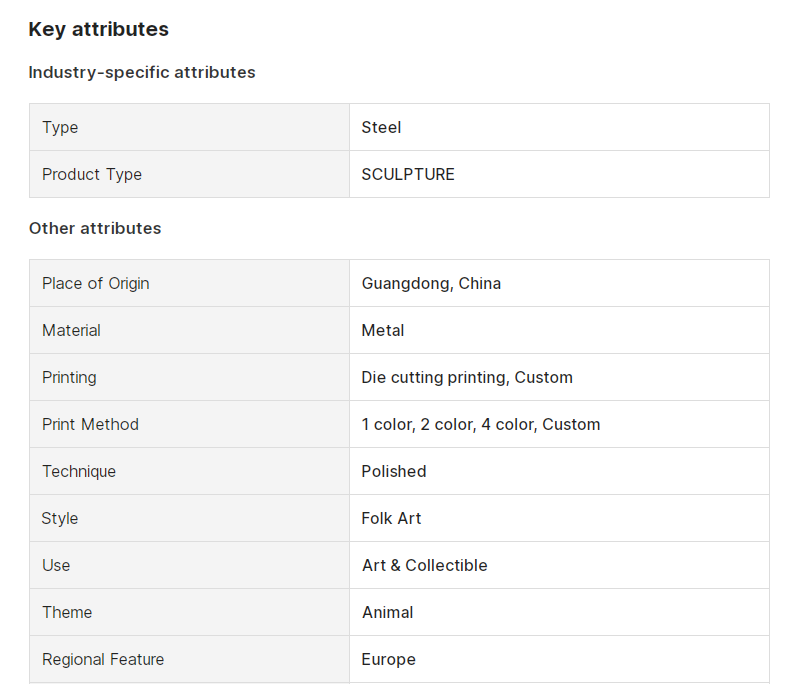Select the Folk Art style value
The height and width of the screenshot is (684, 800).
click(x=391, y=518)
